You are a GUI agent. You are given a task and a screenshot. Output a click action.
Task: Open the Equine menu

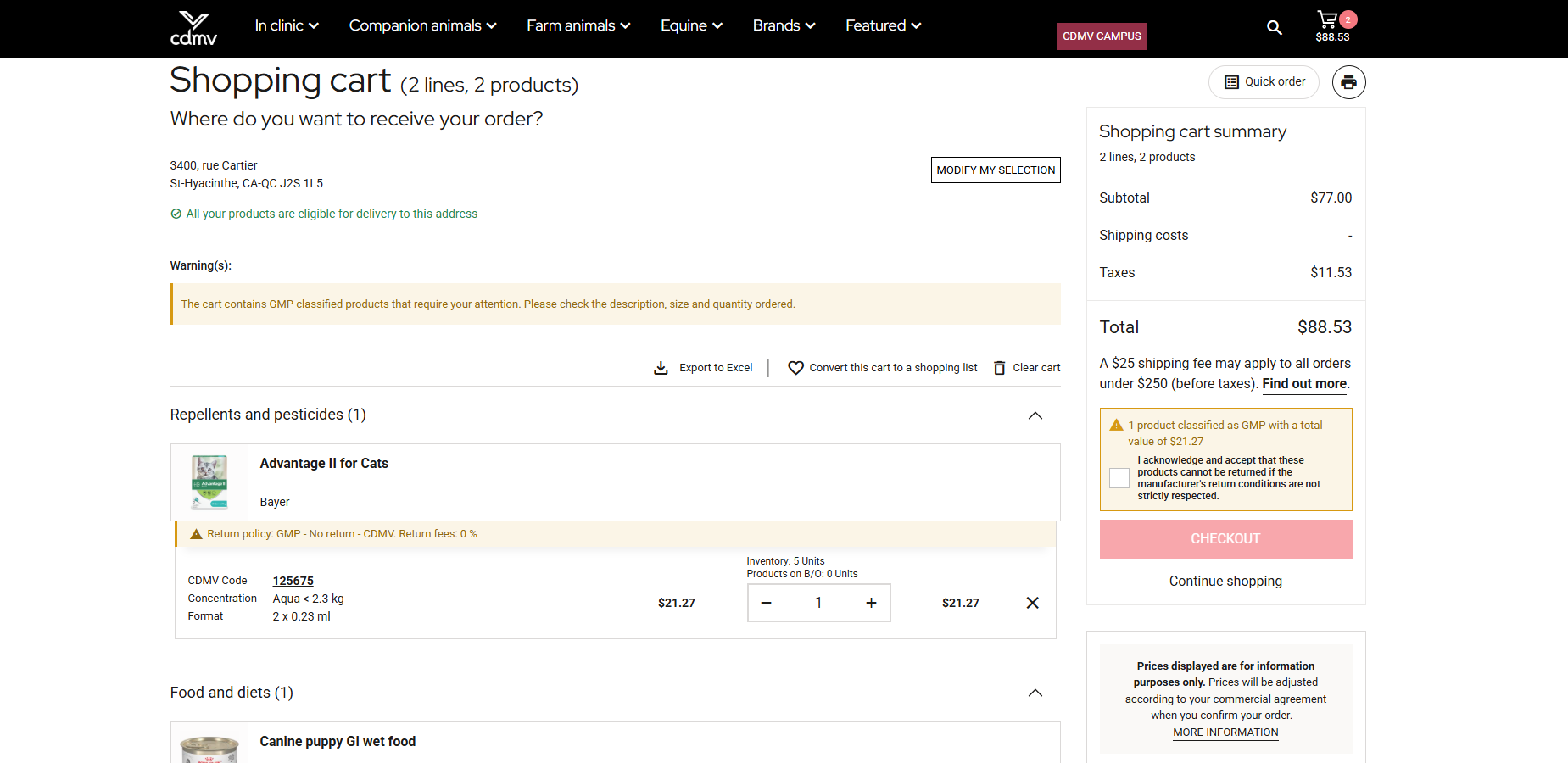click(691, 25)
